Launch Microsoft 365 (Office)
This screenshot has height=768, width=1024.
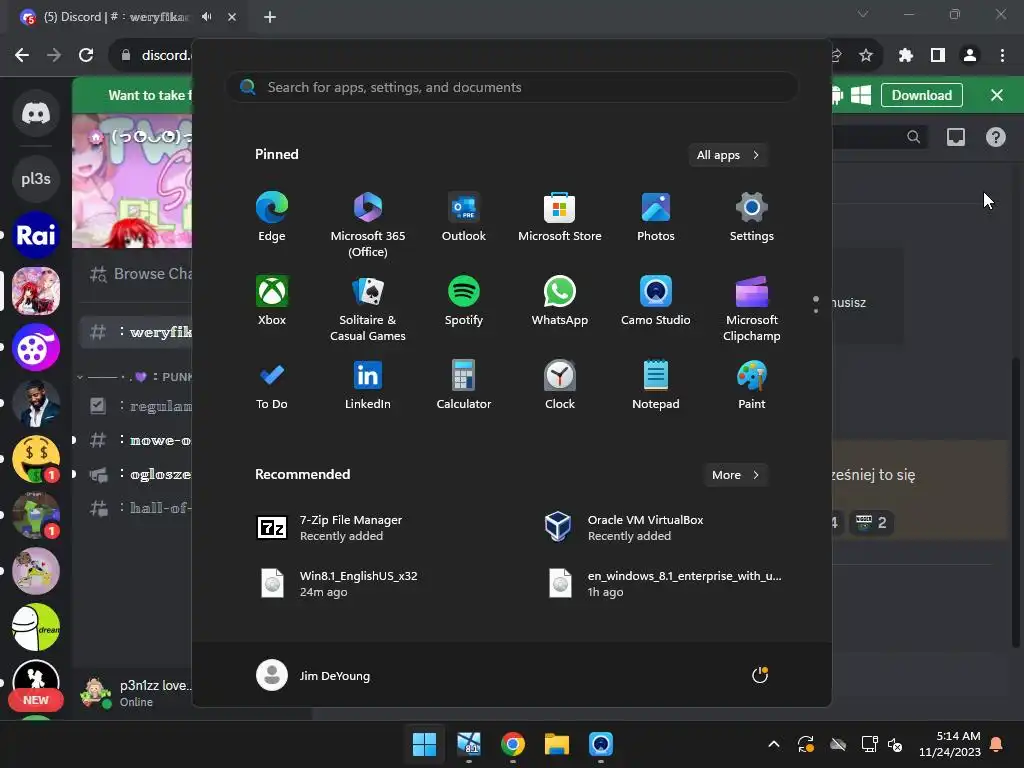point(368,225)
